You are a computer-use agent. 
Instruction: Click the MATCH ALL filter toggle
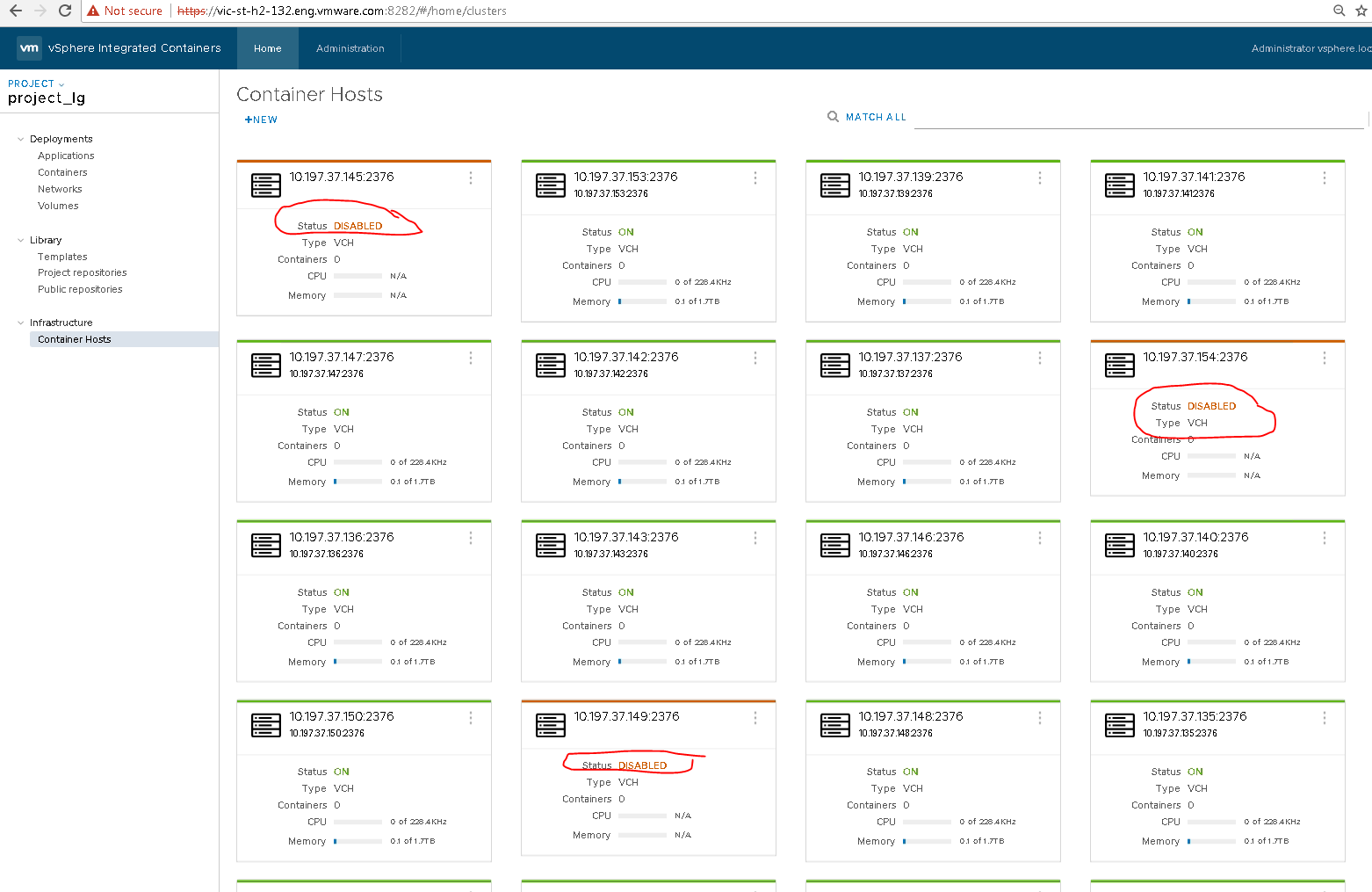(876, 117)
